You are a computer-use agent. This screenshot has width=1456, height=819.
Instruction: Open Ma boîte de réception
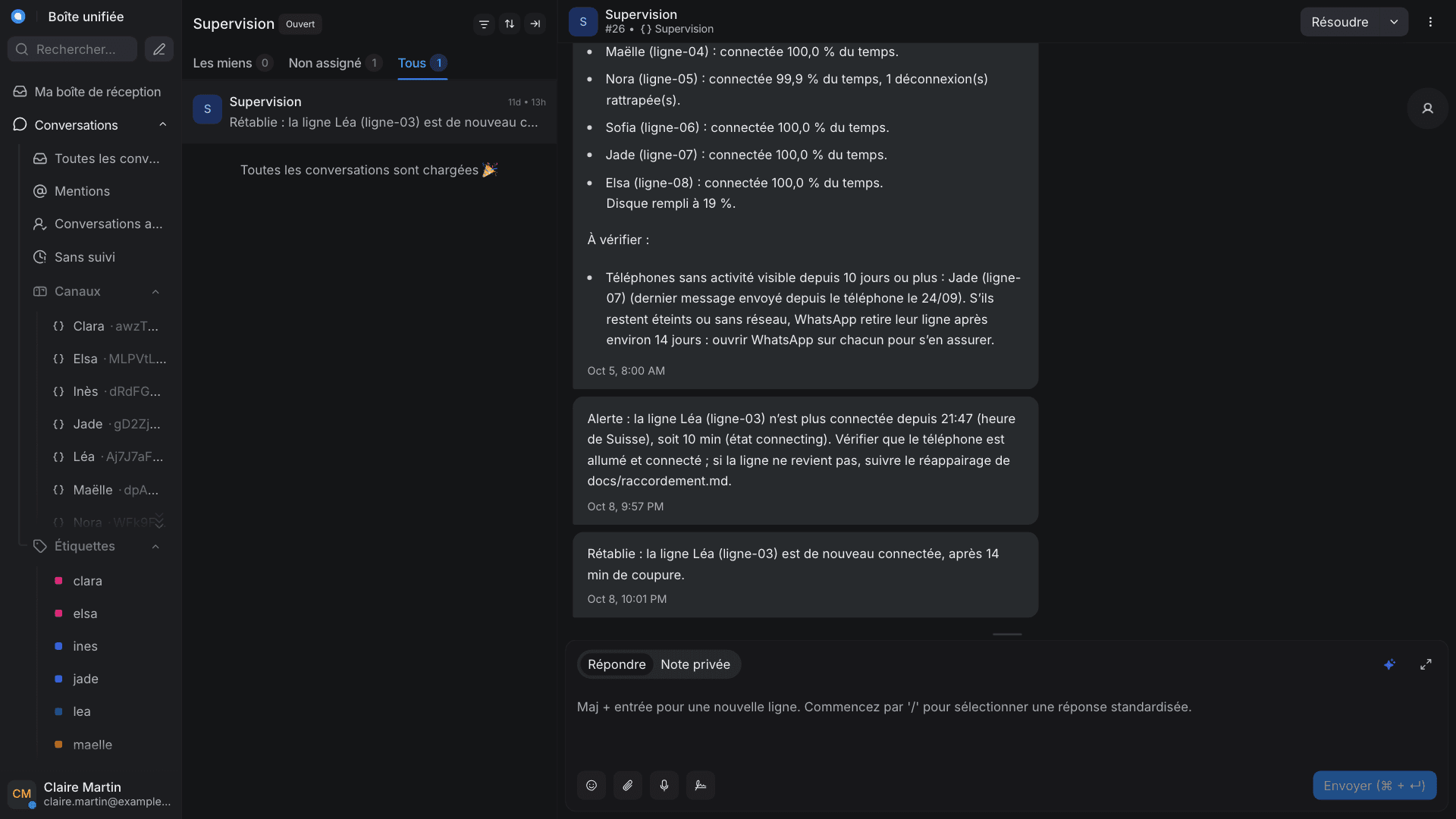click(x=91, y=92)
